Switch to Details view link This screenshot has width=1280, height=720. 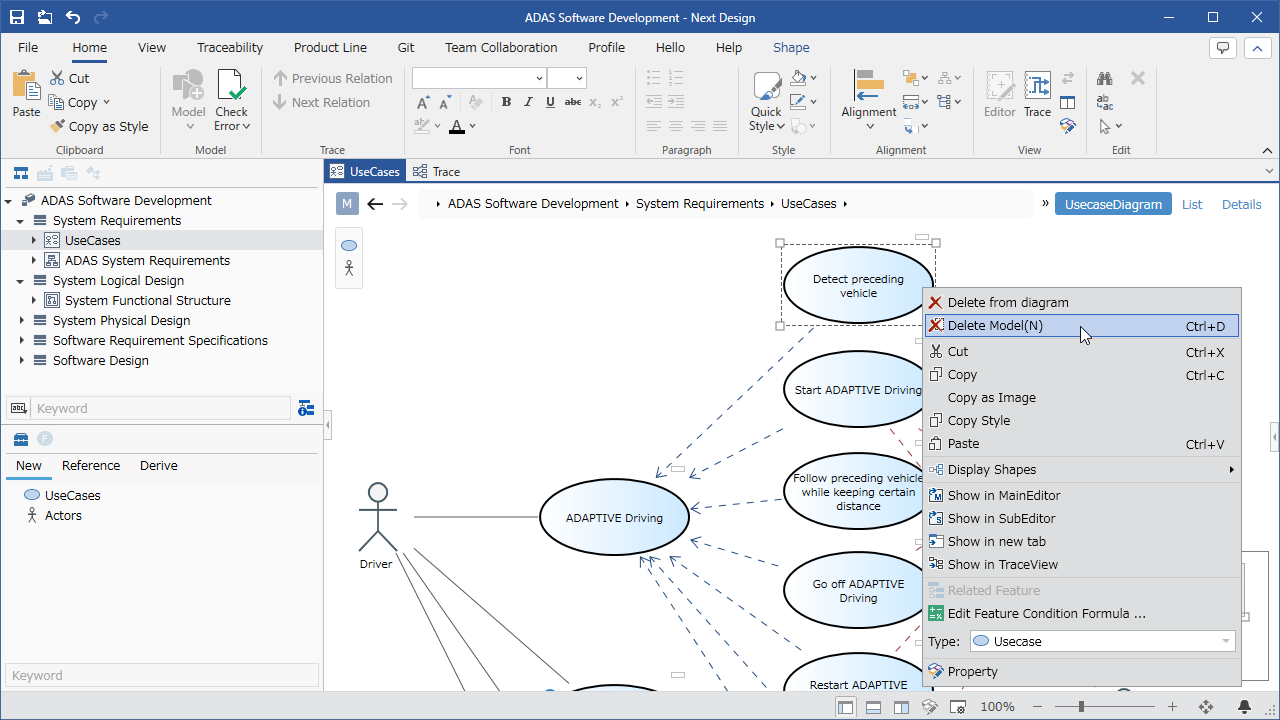(x=1242, y=204)
